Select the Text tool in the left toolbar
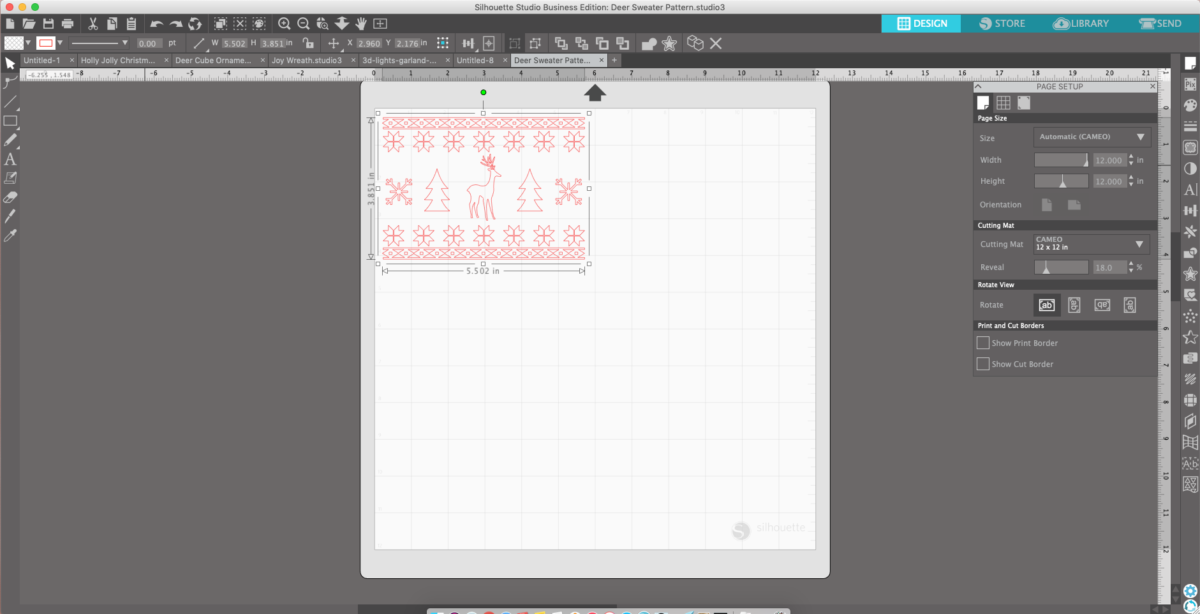 coord(10,159)
